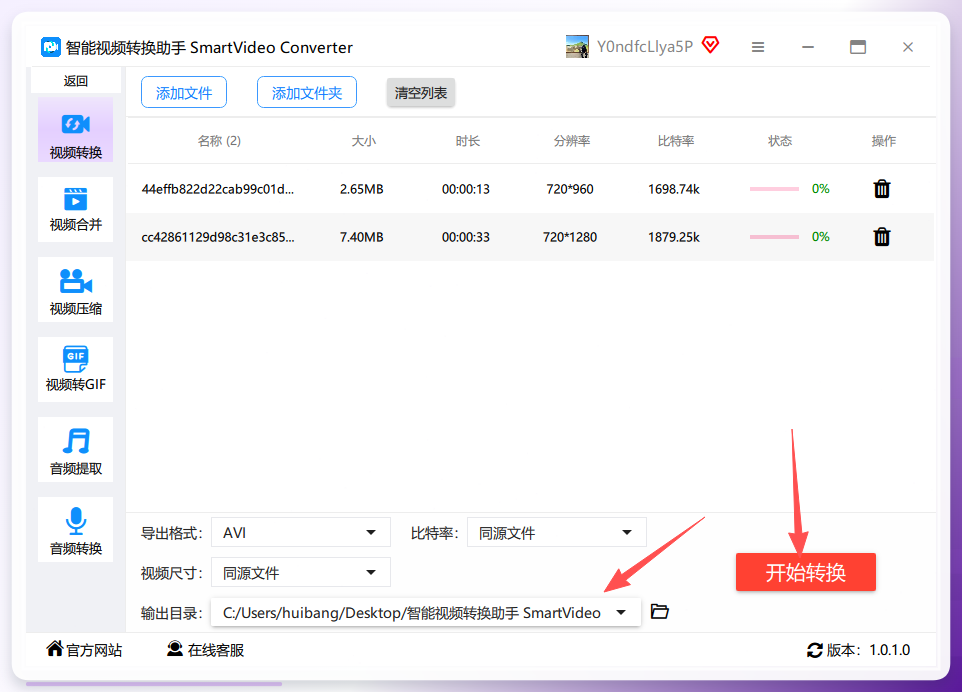Click 添加文件 to add a file
The image size is (962, 692).
(184, 93)
